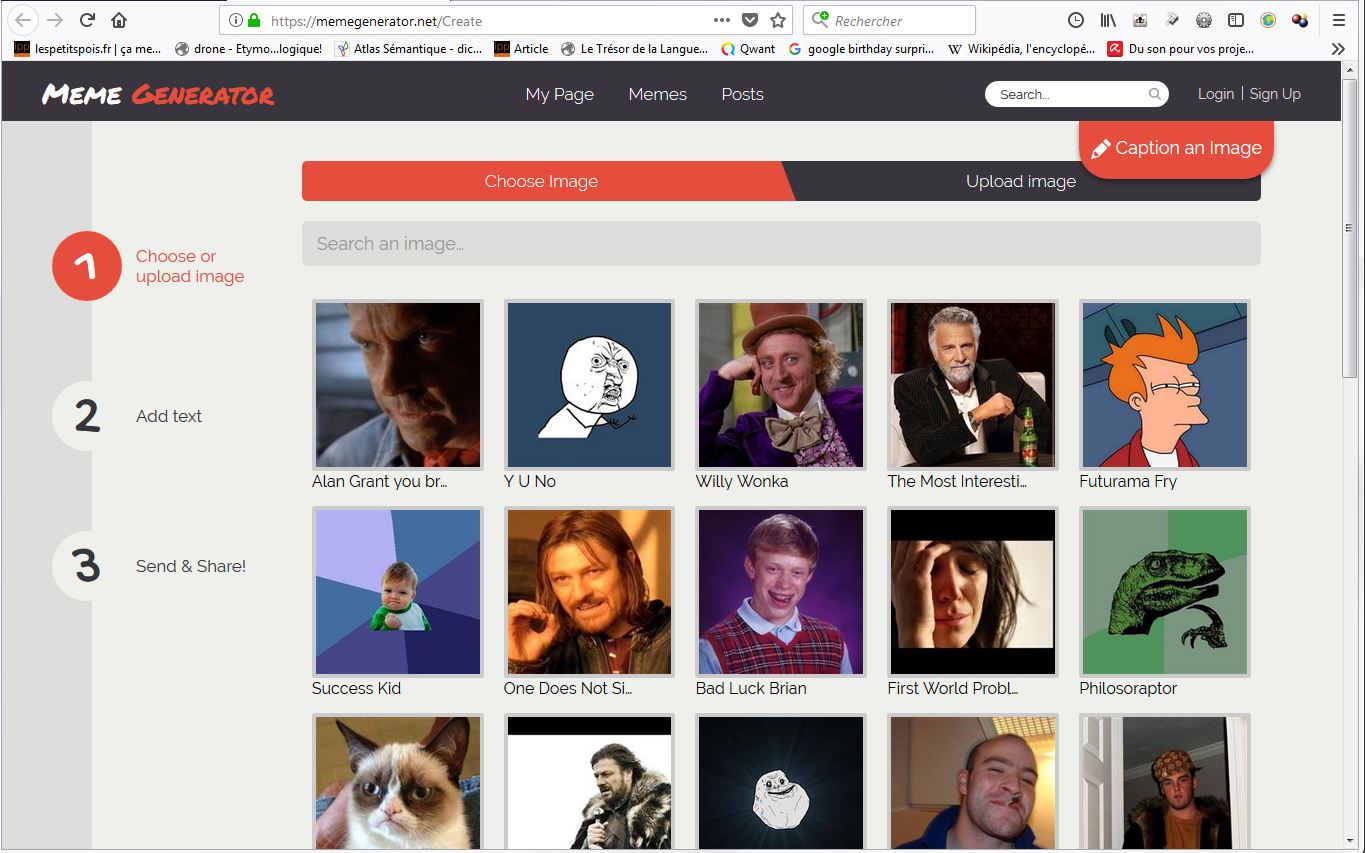Switch to the Upload image tab

click(1020, 181)
